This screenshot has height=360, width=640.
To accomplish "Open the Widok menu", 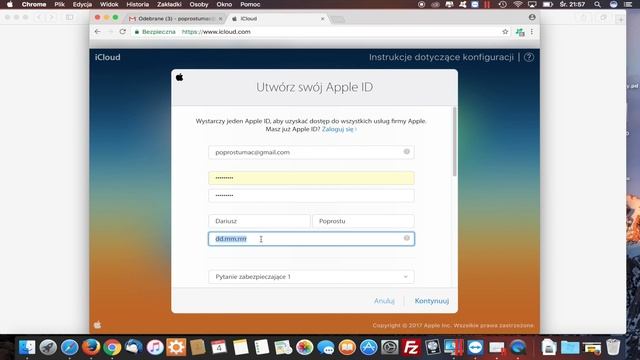I will 109,4.
